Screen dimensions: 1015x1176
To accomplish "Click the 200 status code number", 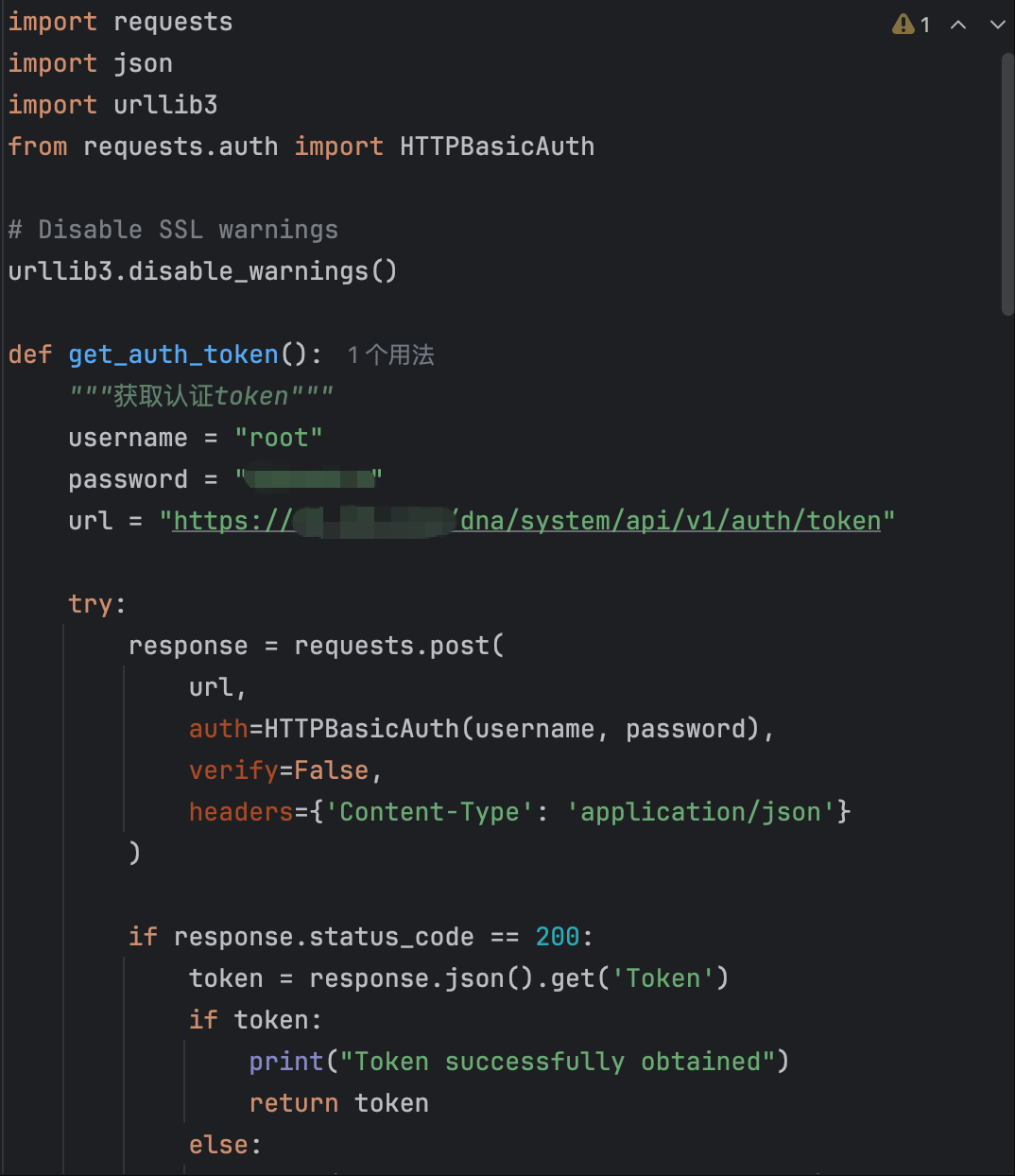I will pos(558,937).
